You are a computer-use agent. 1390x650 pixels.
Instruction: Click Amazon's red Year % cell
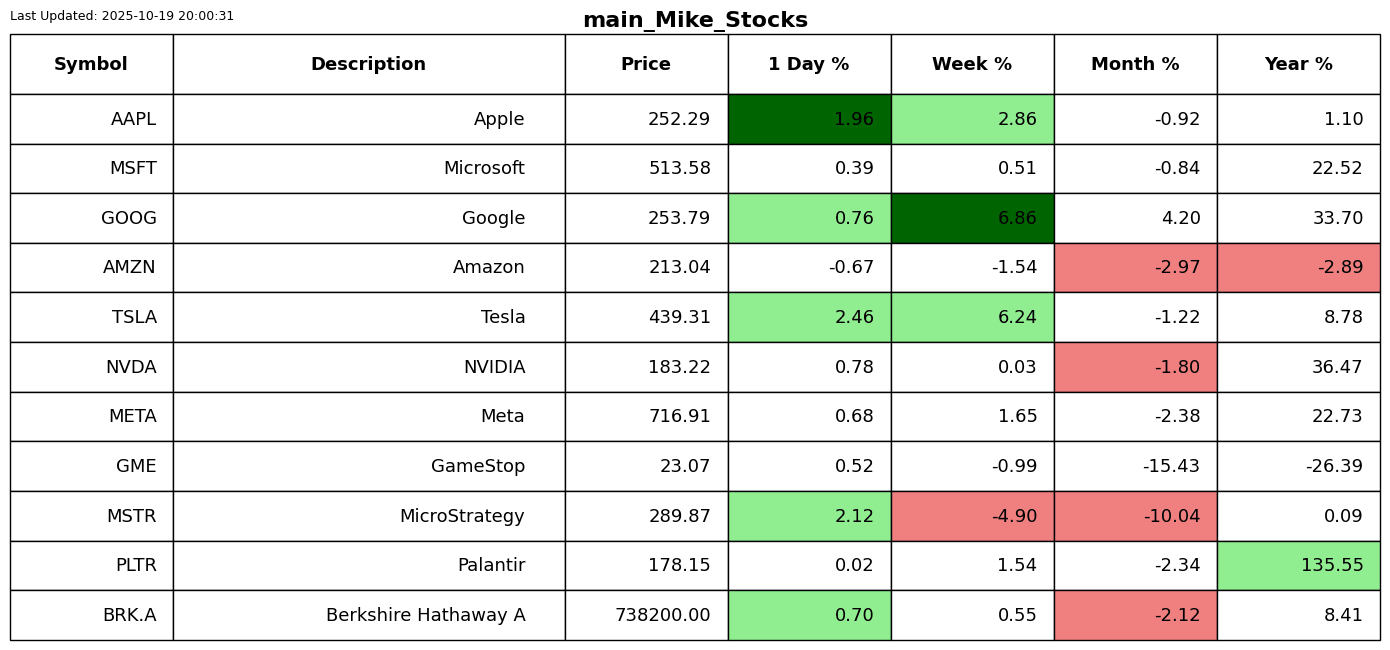1298,268
